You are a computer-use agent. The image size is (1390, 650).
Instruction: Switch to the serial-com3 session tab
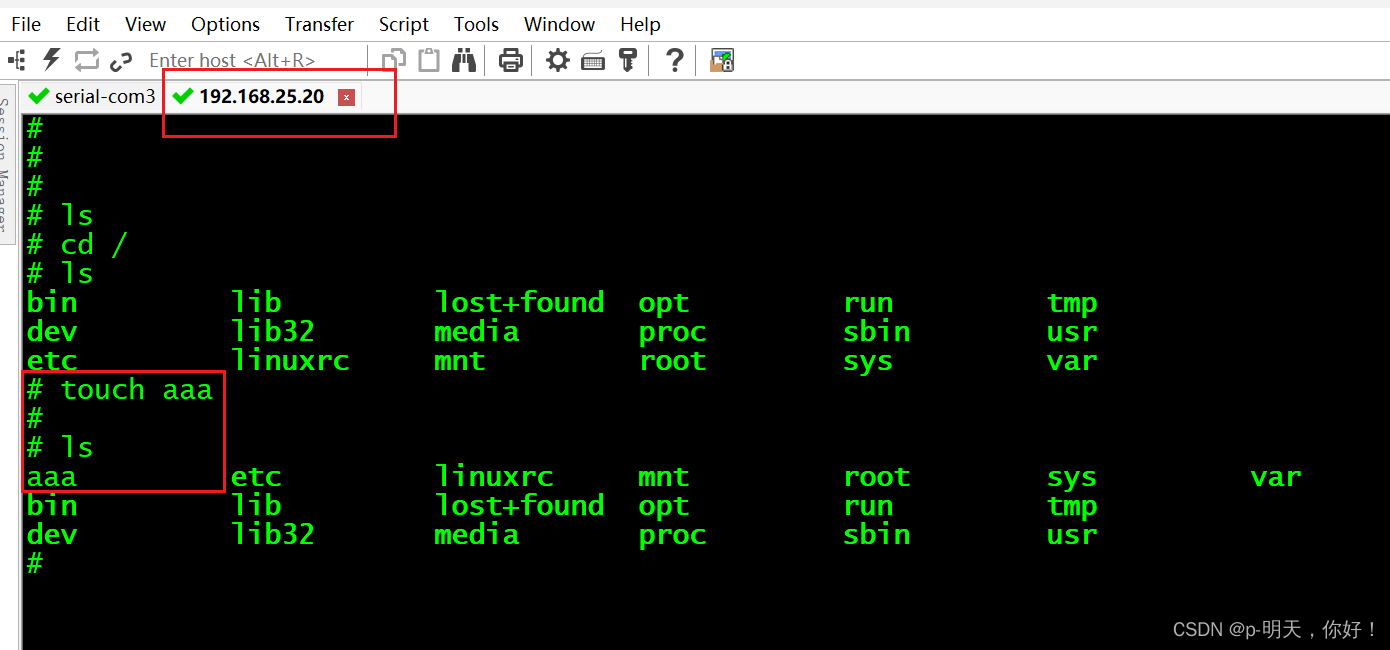pos(91,97)
